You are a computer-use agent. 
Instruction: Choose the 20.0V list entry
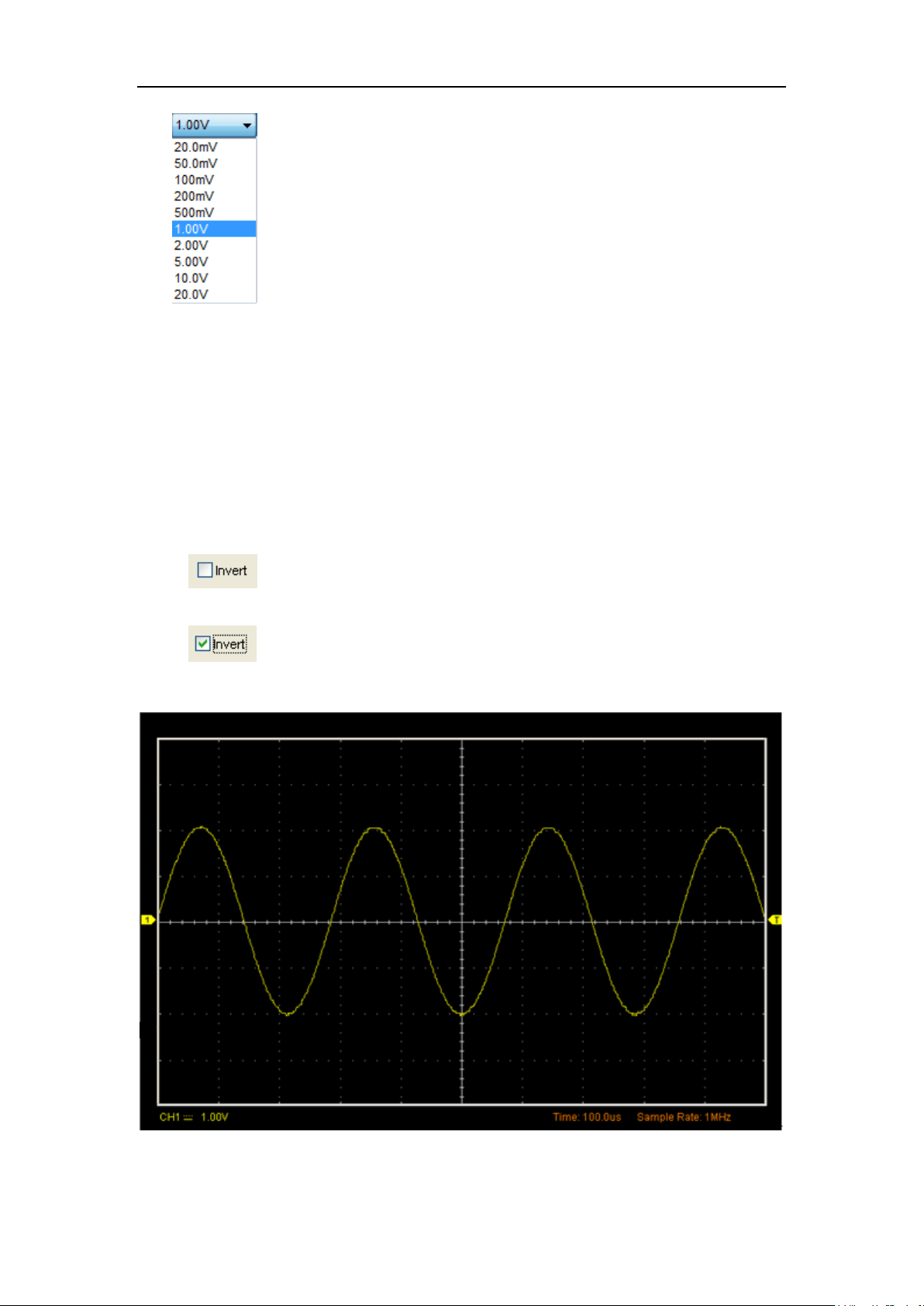[x=214, y=294]
